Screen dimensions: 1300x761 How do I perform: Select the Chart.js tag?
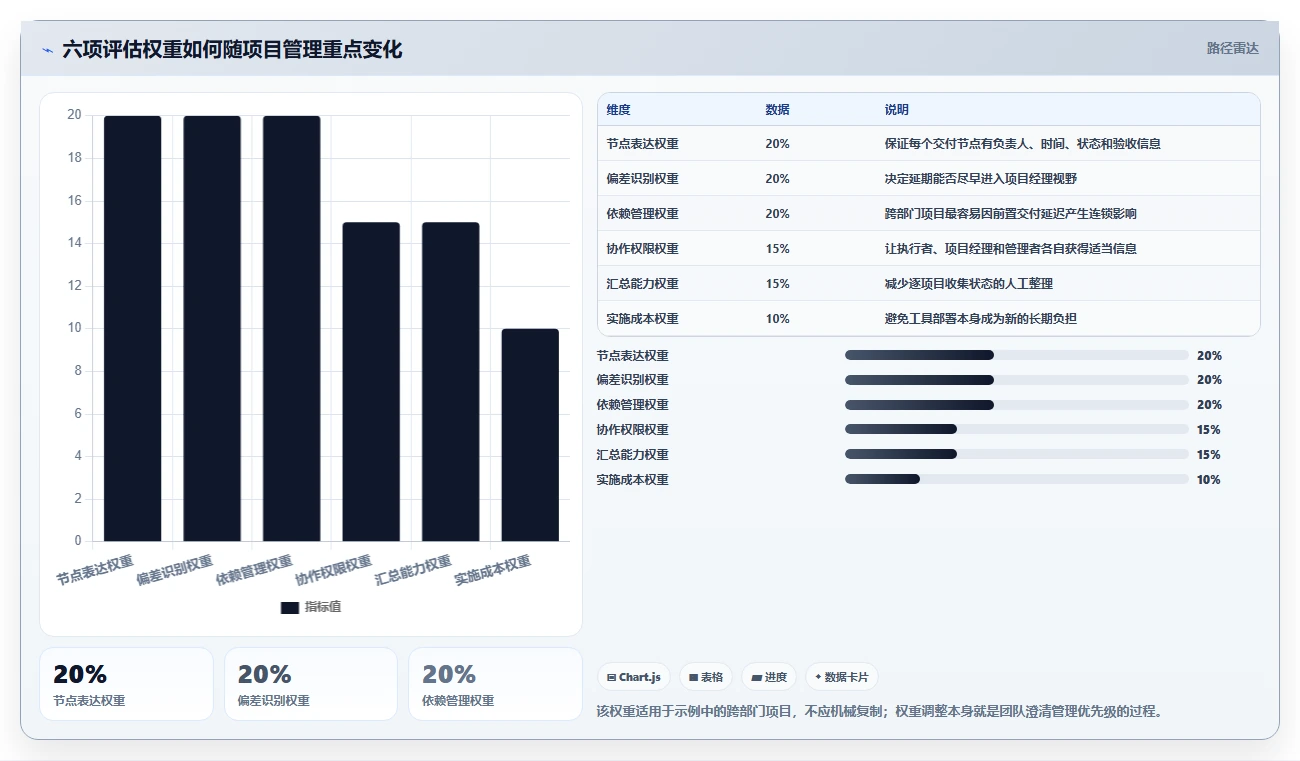634,677
